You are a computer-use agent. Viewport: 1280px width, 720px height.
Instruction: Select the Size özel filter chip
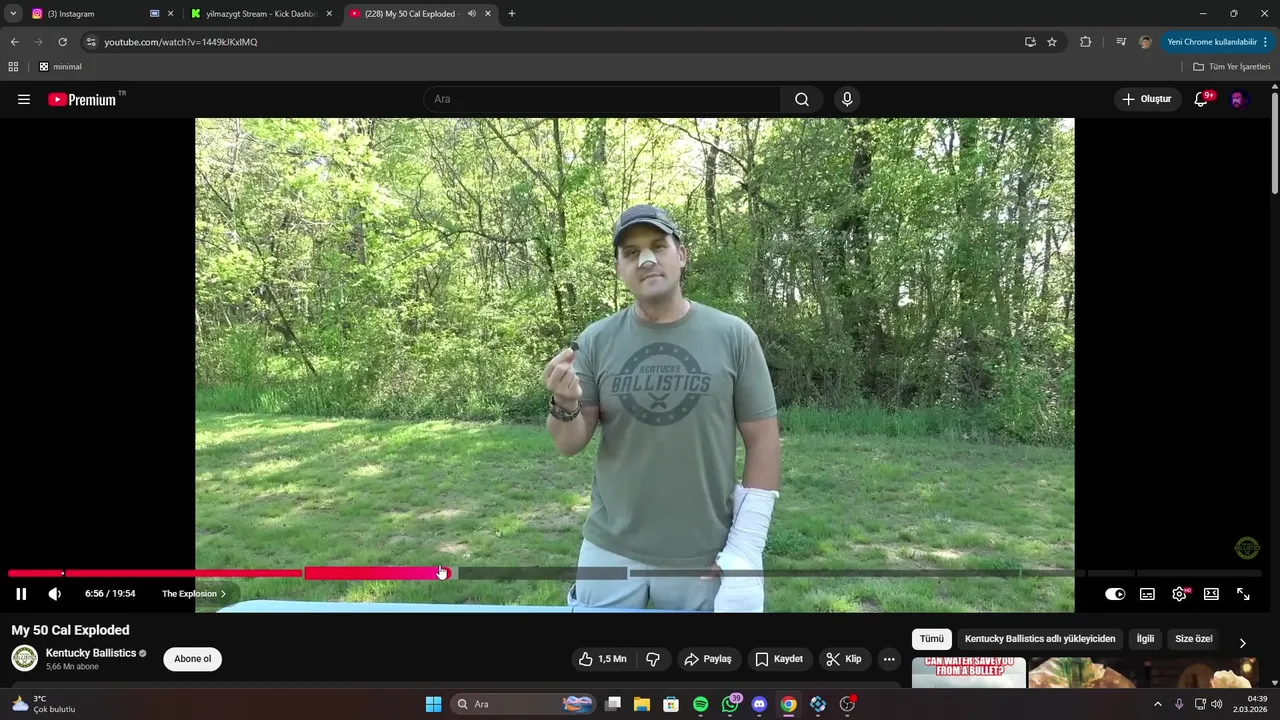(x=1193, y=639)
